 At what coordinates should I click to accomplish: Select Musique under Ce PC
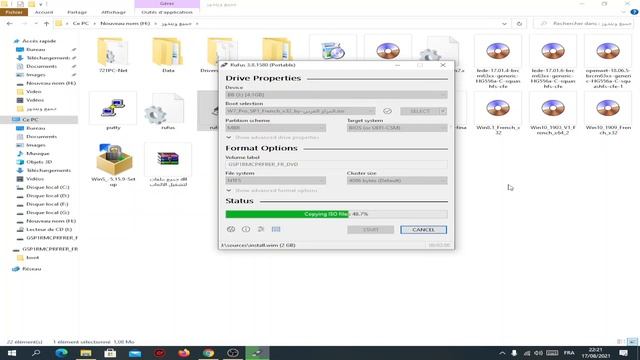(x=38, y=153)
